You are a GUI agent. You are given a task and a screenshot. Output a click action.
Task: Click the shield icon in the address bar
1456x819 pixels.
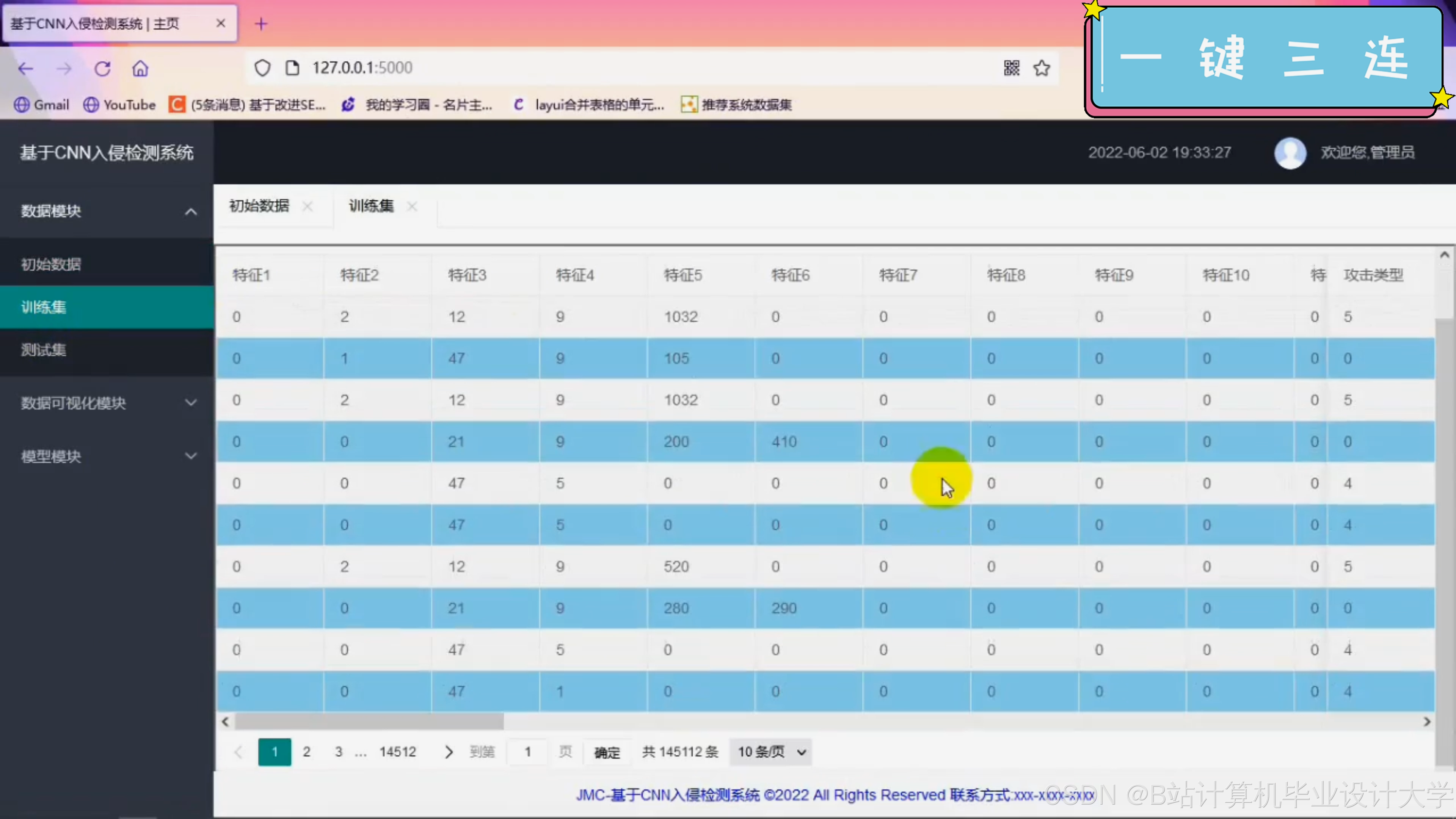[262, 67]
